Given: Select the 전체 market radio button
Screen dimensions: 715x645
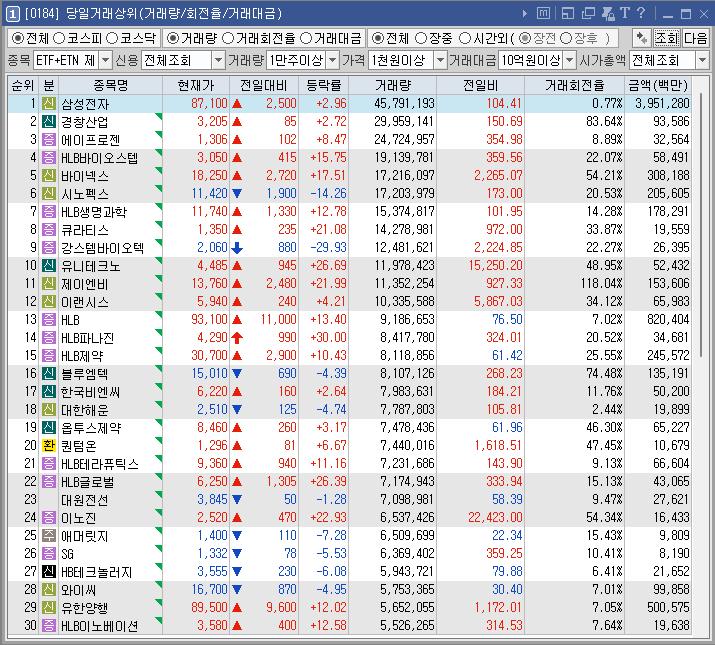Looking at the screenshot, I should (x=17, y=38).
